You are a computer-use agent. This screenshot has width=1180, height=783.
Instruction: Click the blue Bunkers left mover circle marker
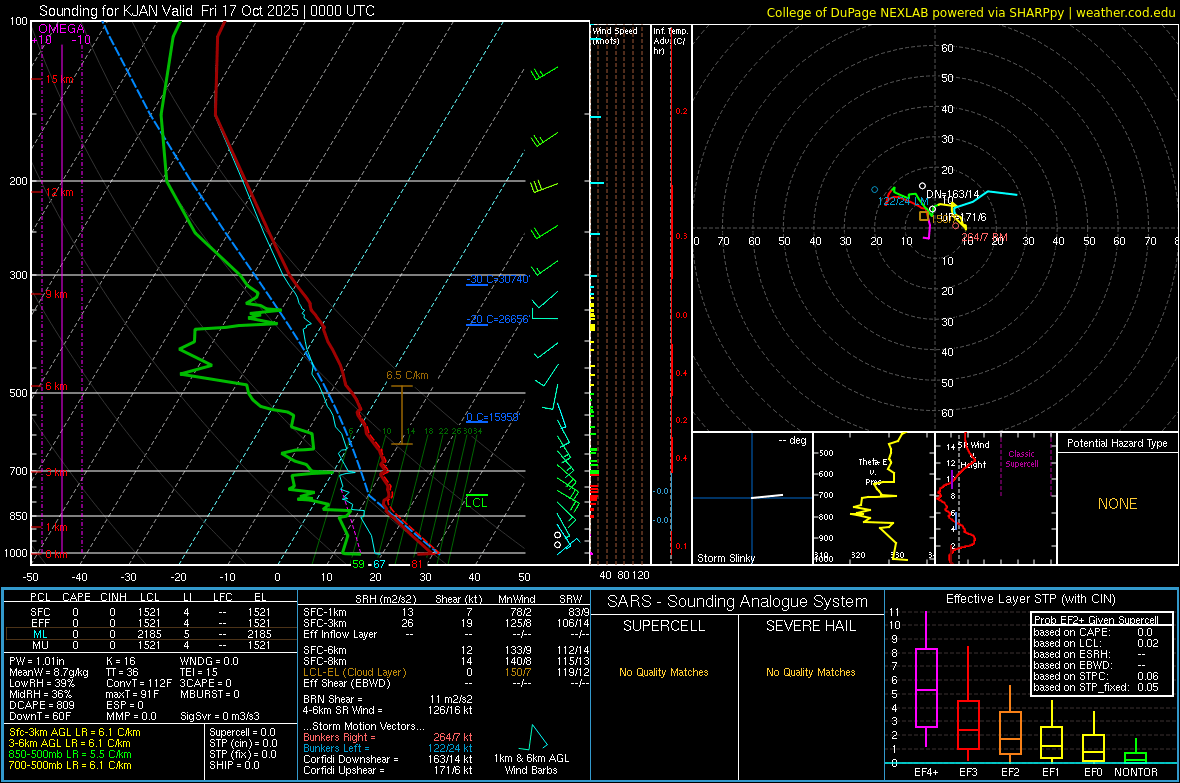point(874,190)
